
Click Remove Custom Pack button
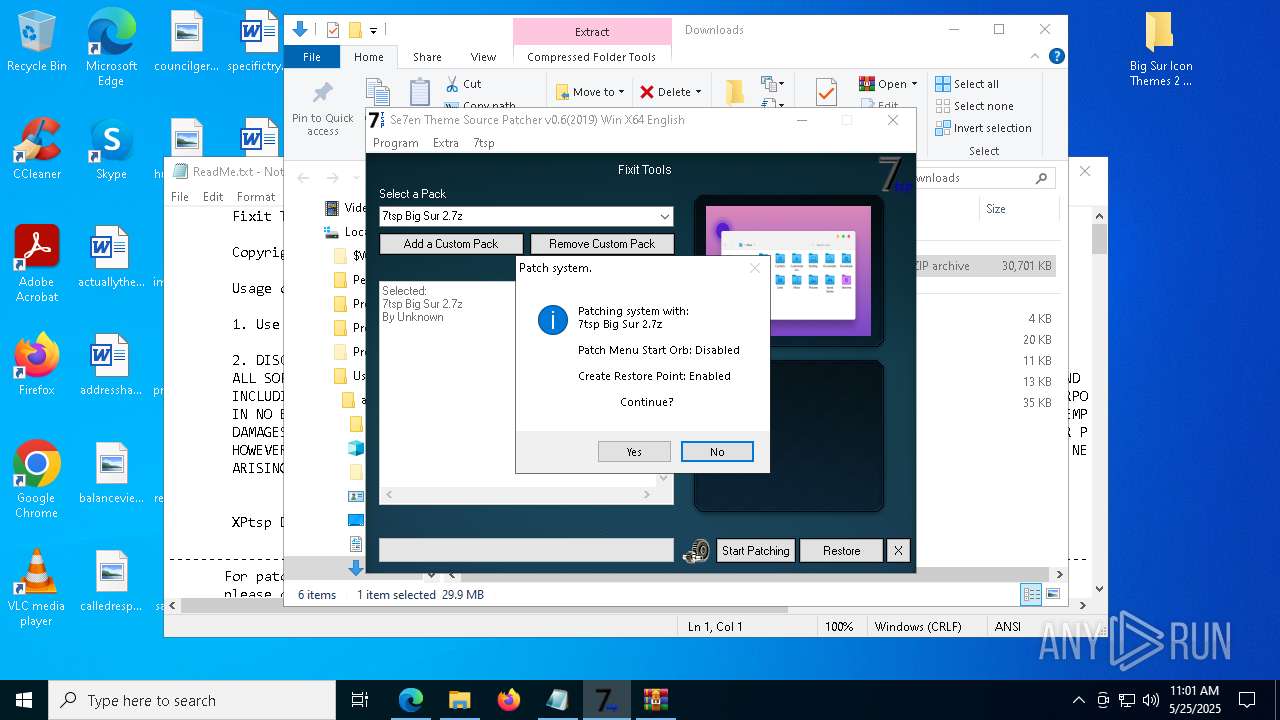602,244
